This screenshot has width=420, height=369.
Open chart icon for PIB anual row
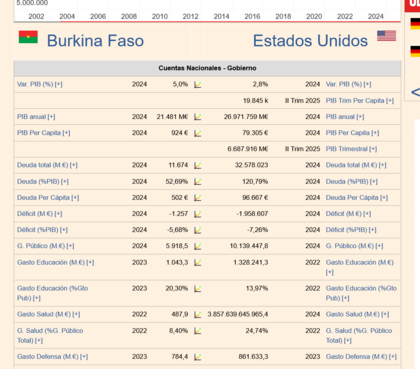tap(198, 117)
